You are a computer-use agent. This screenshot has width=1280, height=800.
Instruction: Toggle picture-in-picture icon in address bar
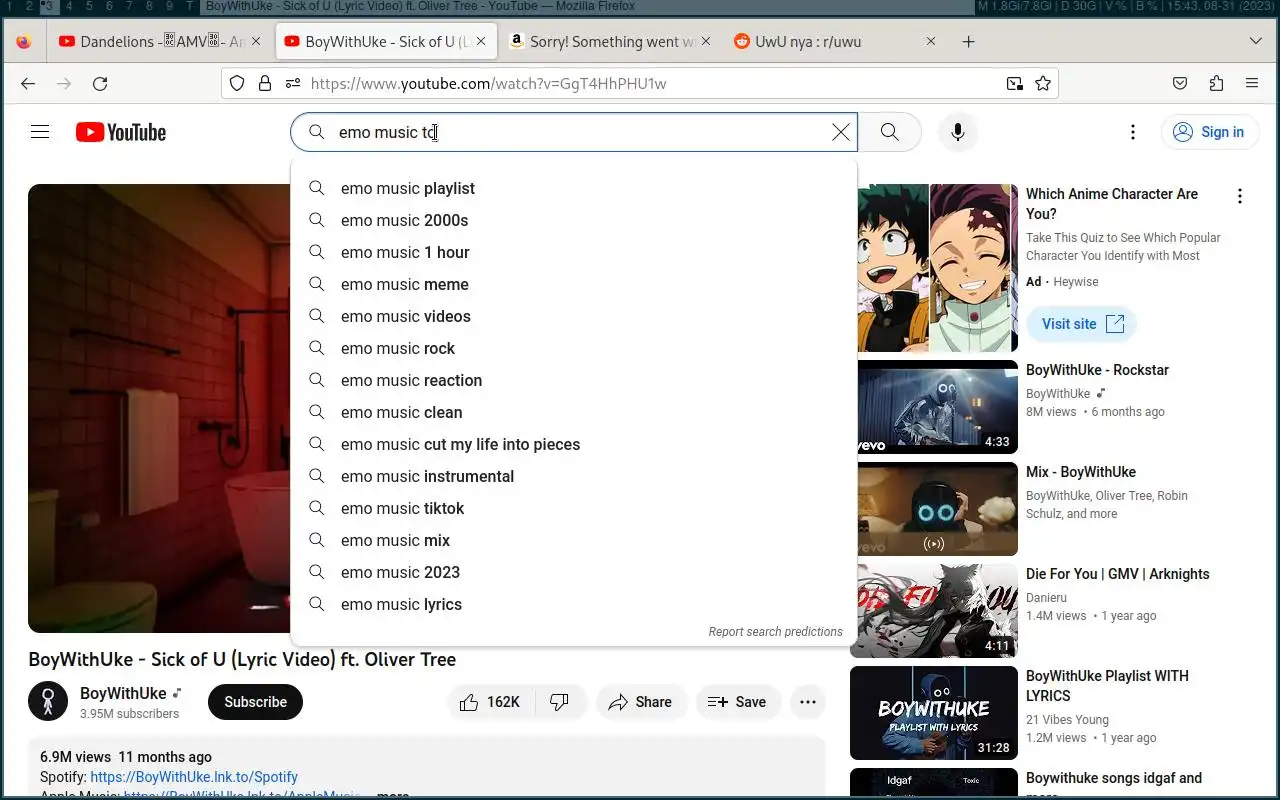coord(1014,84)
